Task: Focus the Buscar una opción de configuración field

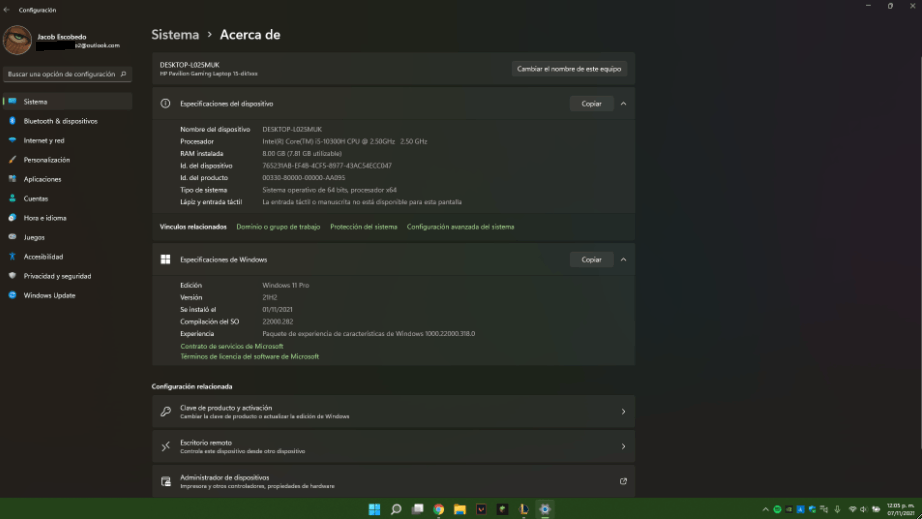Action: [x=68, y=74]
